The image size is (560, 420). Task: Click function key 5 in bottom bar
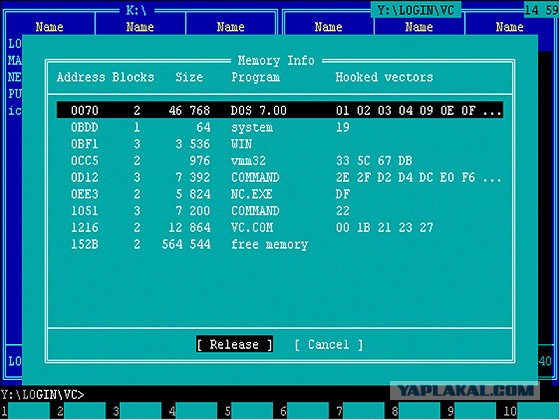[249, 411]
